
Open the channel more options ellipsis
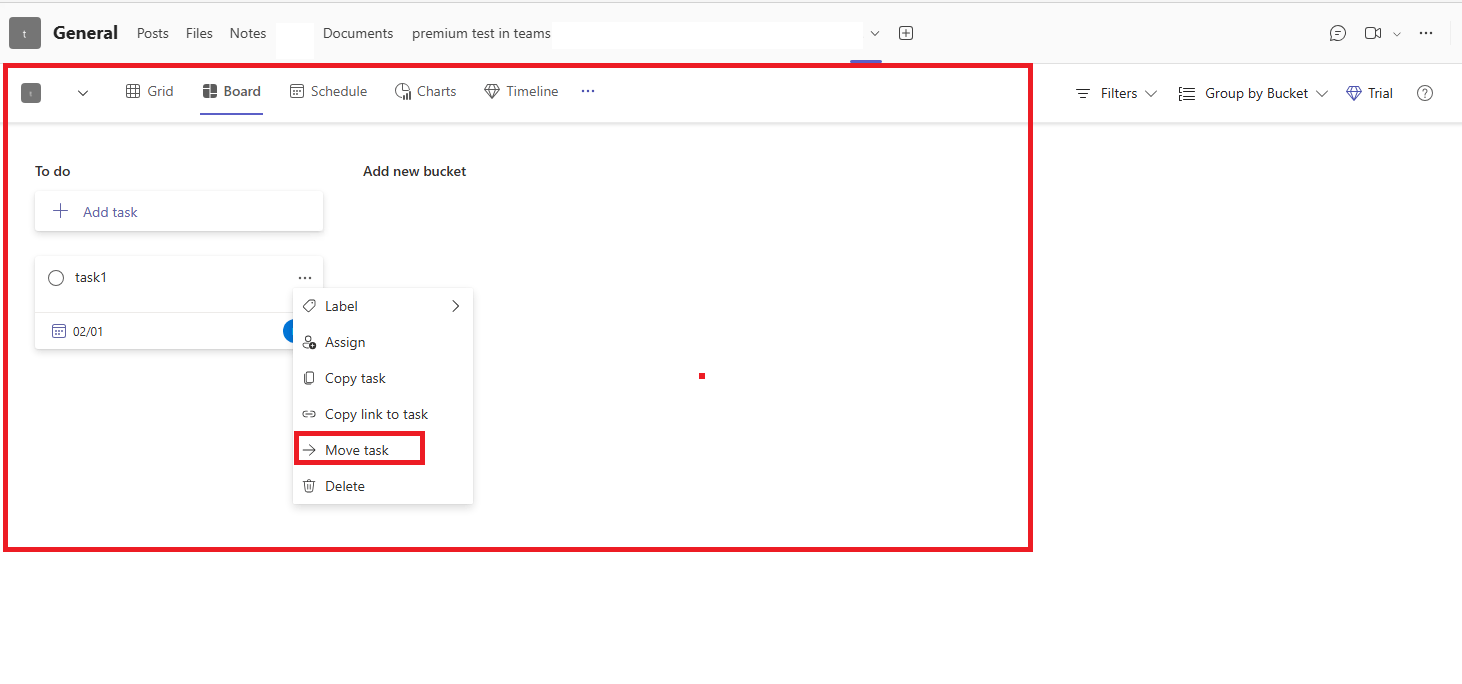pos(1426,33)
